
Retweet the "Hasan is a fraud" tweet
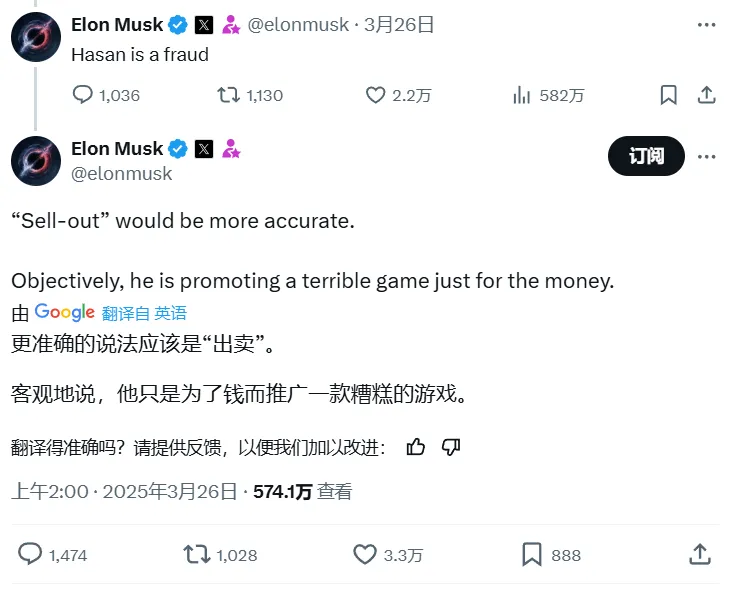229,95
